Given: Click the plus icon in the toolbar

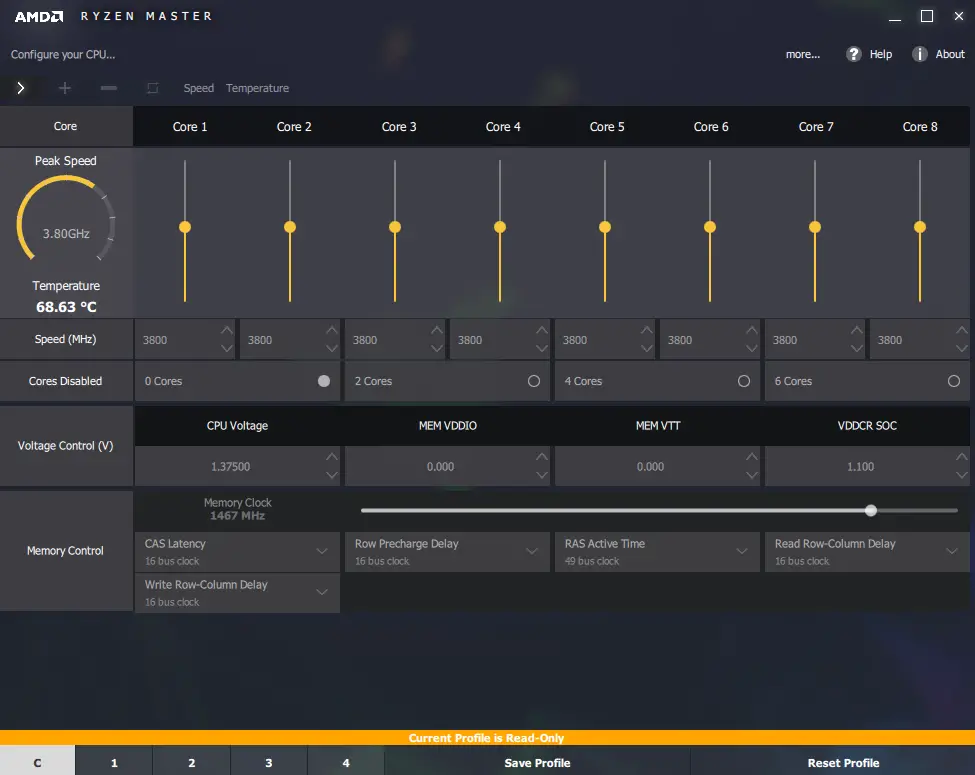Looking at the screenshot, I should pos(65,88).
